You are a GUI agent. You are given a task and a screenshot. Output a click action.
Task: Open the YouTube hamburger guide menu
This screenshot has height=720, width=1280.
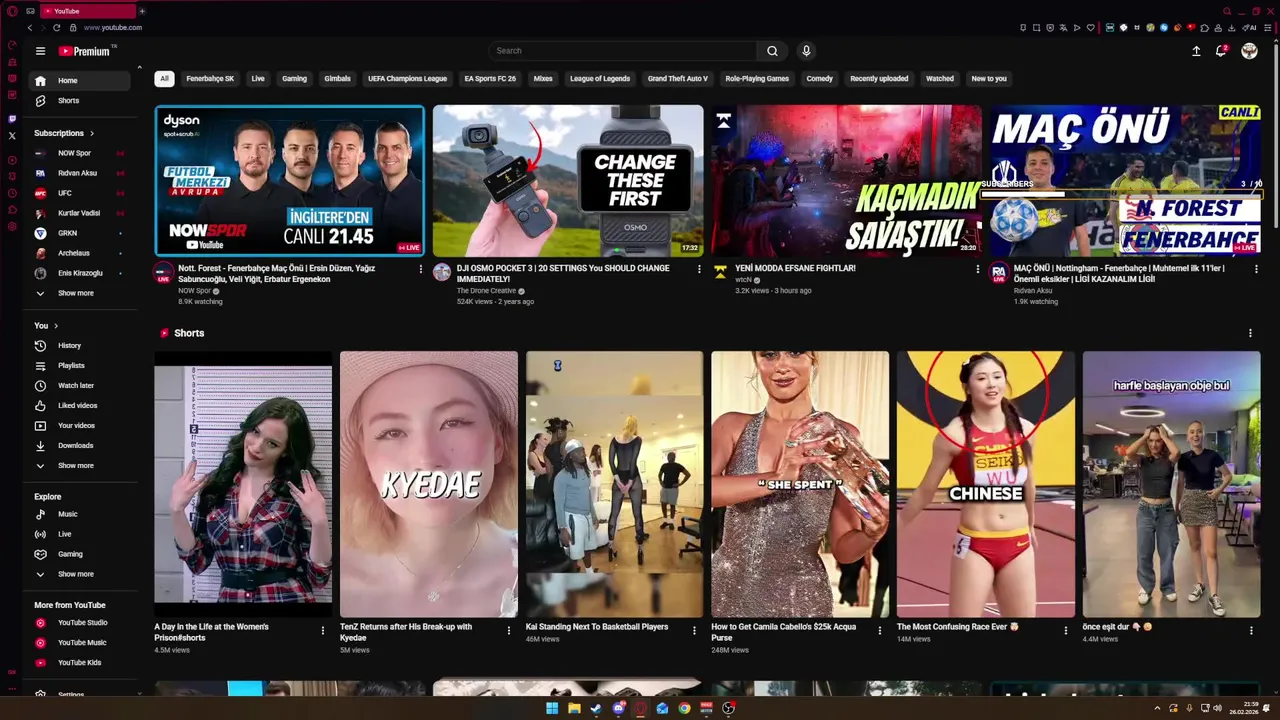click(x=40, y=51)
